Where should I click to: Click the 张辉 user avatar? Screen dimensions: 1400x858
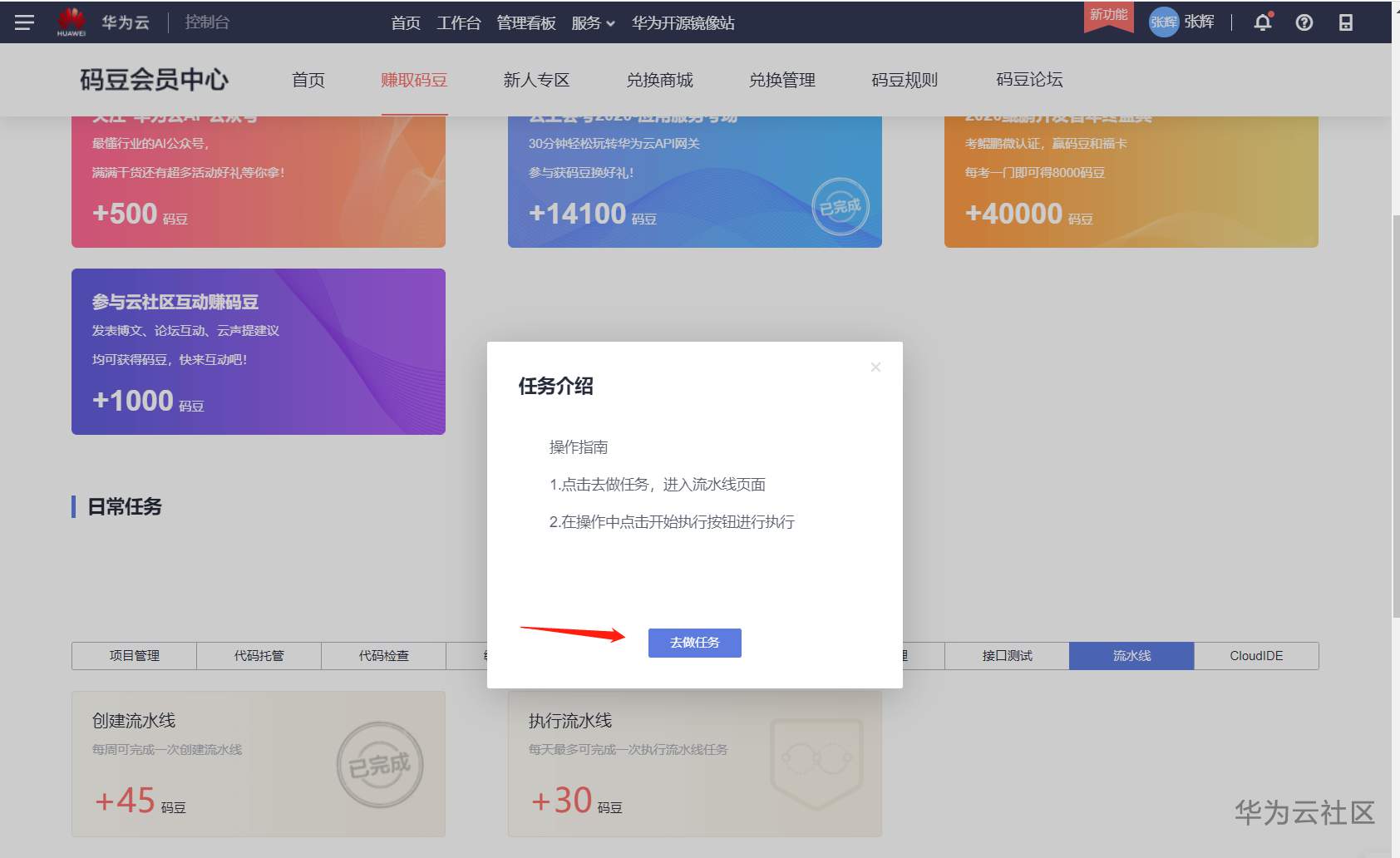[x=1164, y=22]
